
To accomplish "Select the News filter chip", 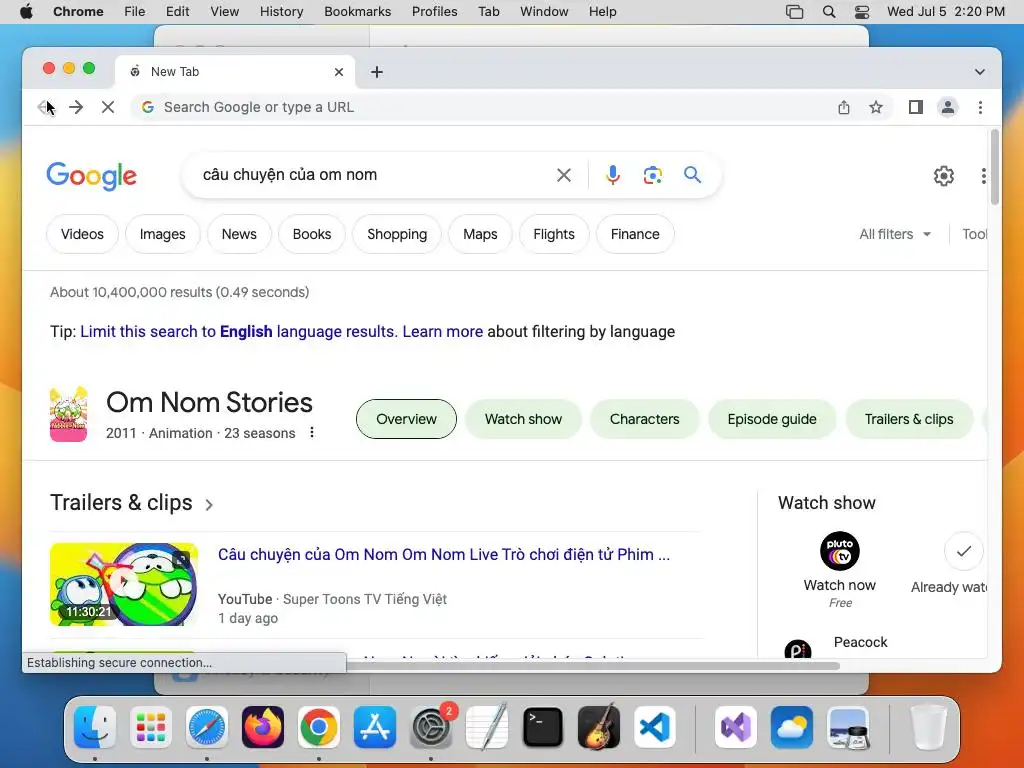I will coord(239,234).
